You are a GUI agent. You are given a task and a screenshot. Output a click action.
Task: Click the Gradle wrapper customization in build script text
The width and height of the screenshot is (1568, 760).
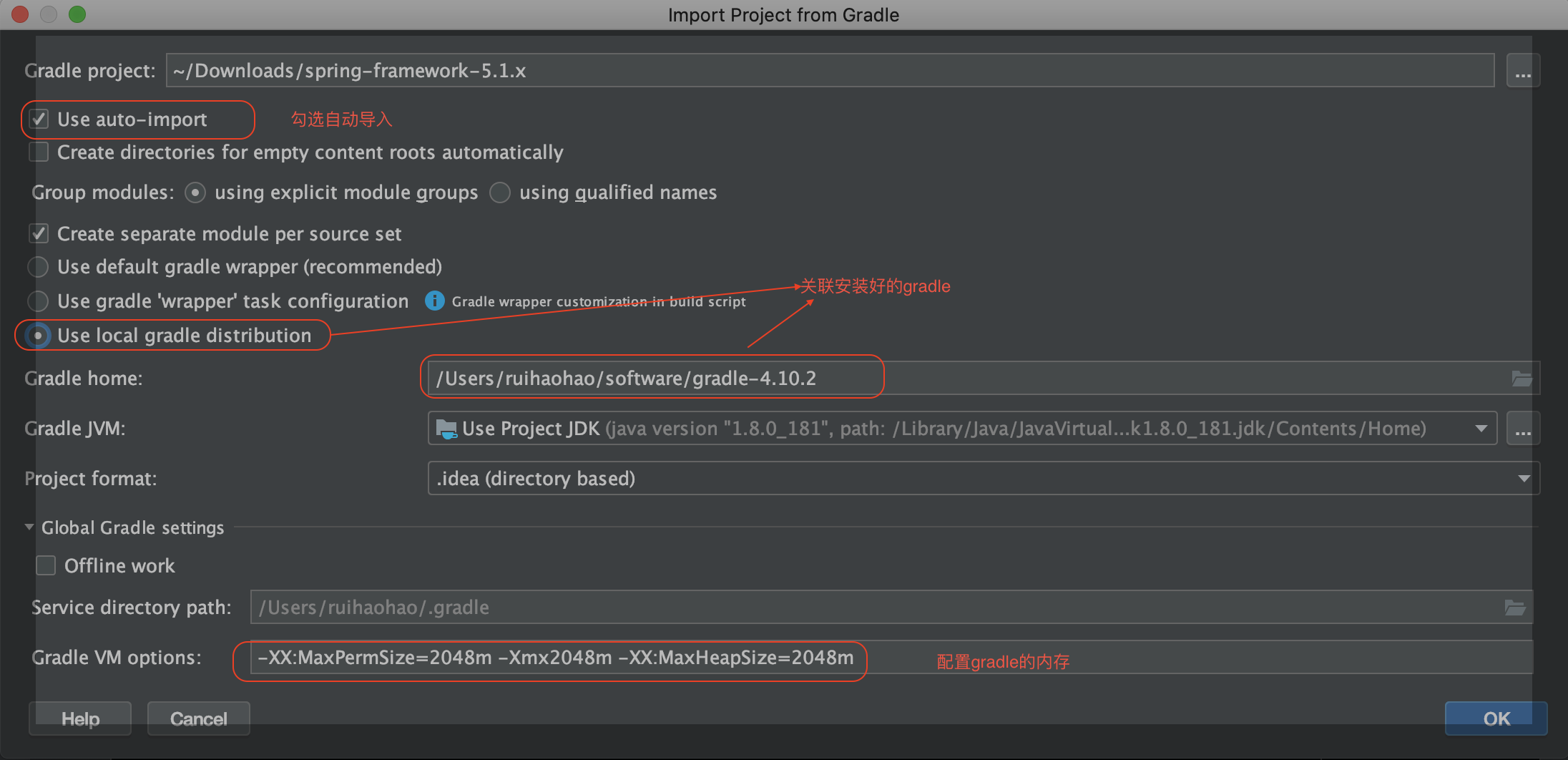point(599,301)
